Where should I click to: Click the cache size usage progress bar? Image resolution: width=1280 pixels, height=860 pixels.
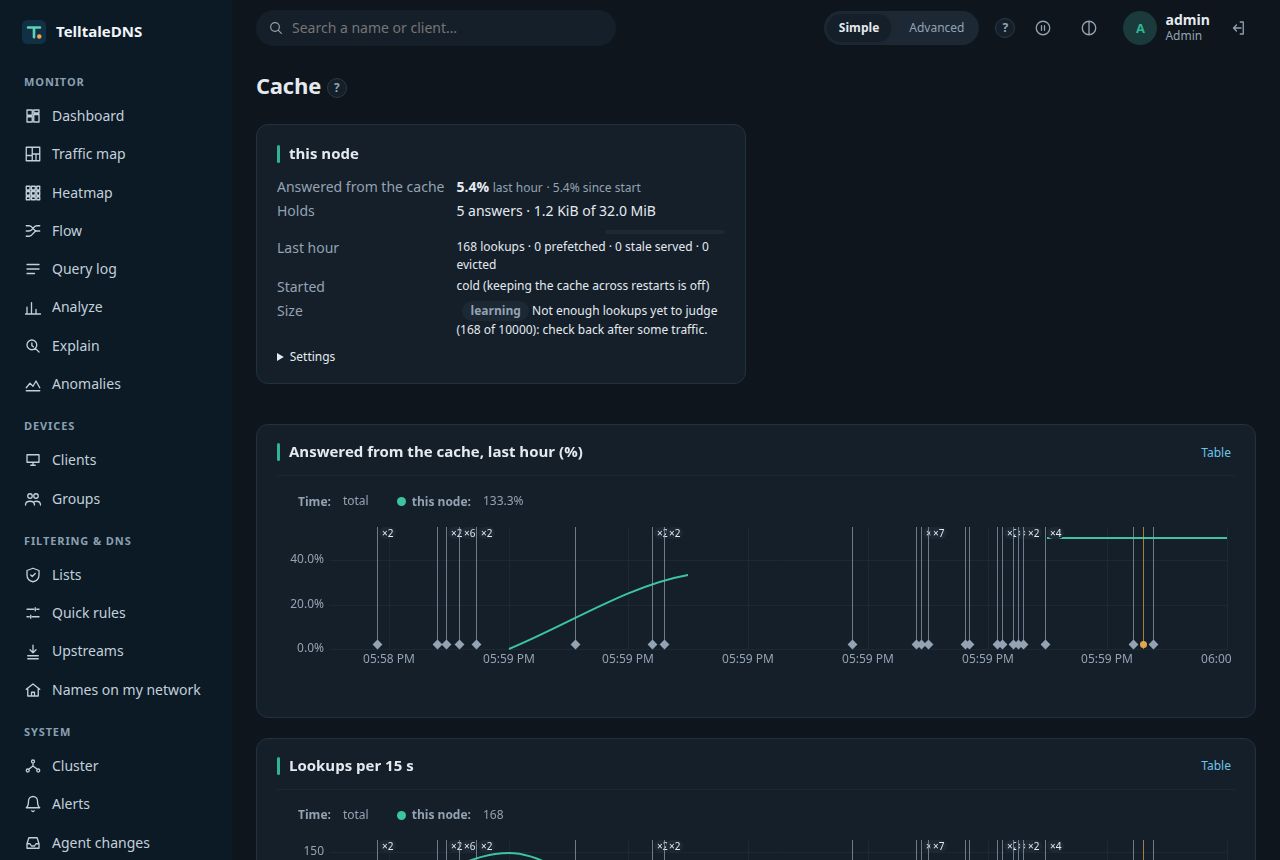click(x=665, y=232)
